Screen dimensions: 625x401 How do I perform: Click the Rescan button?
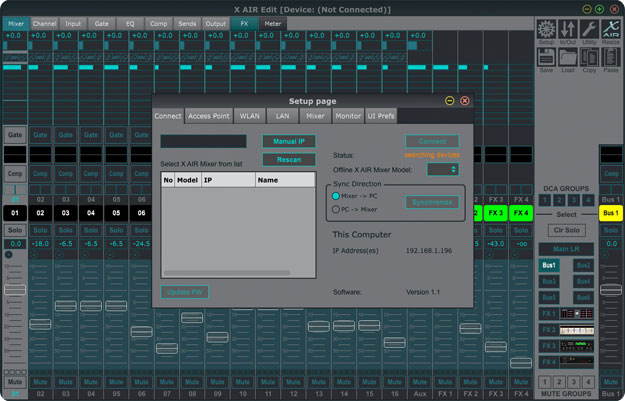pos(289,159)
